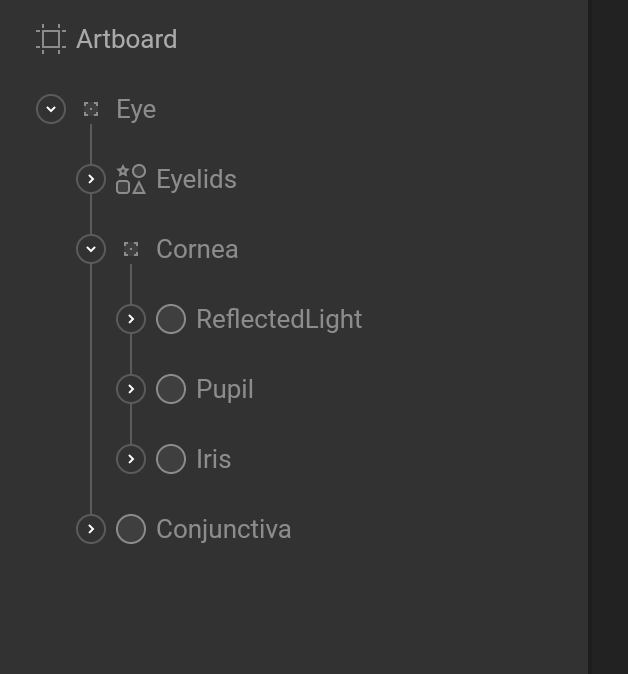This screenshot has width=628, height=674.
Task: Select the Eyelids layer name
Action: coord(196,179)
